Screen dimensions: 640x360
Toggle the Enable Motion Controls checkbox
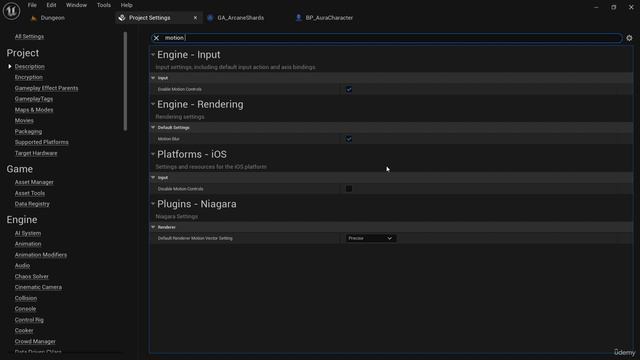pos(349,89)
